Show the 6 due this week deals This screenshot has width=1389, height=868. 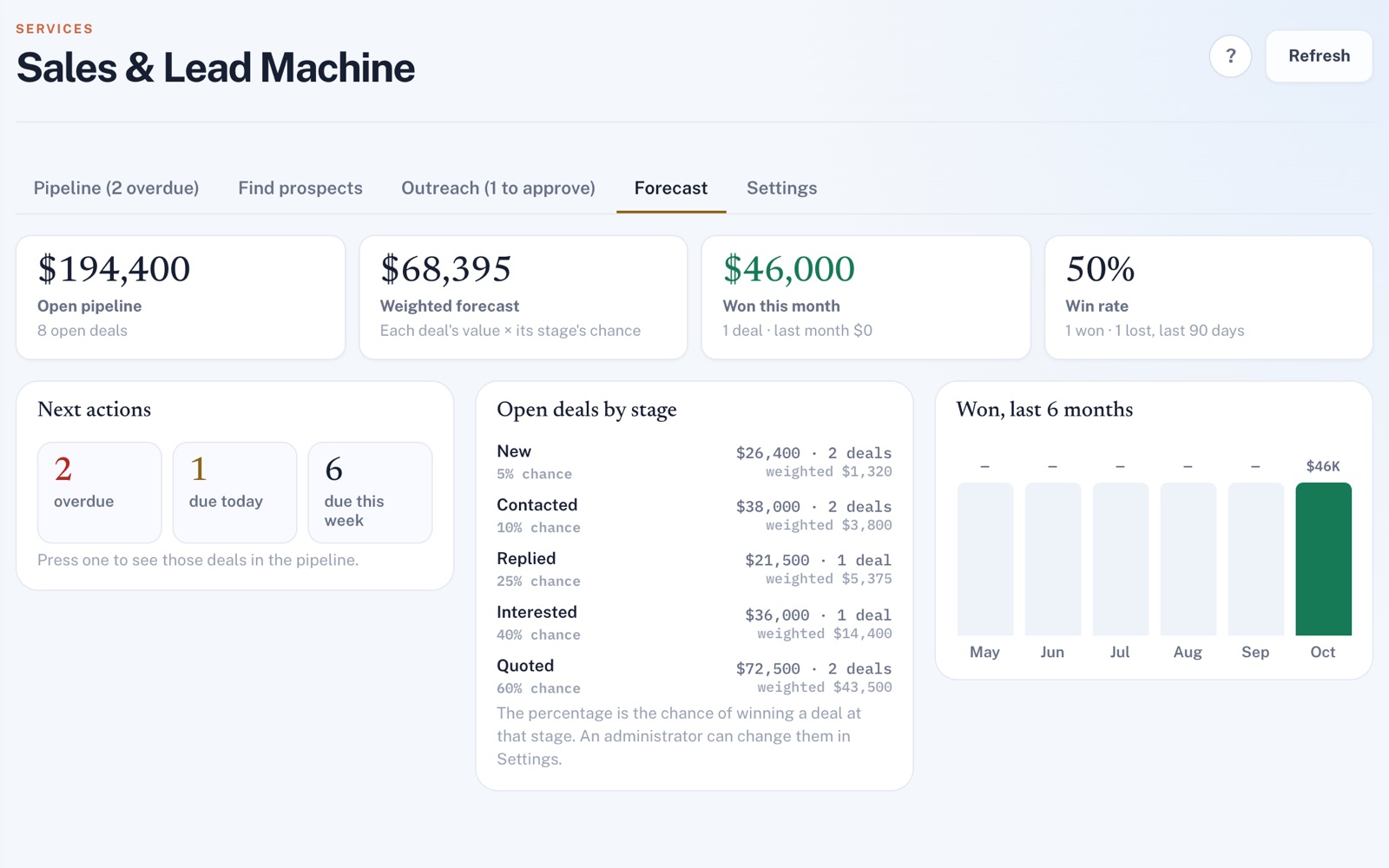click(370, 492)
